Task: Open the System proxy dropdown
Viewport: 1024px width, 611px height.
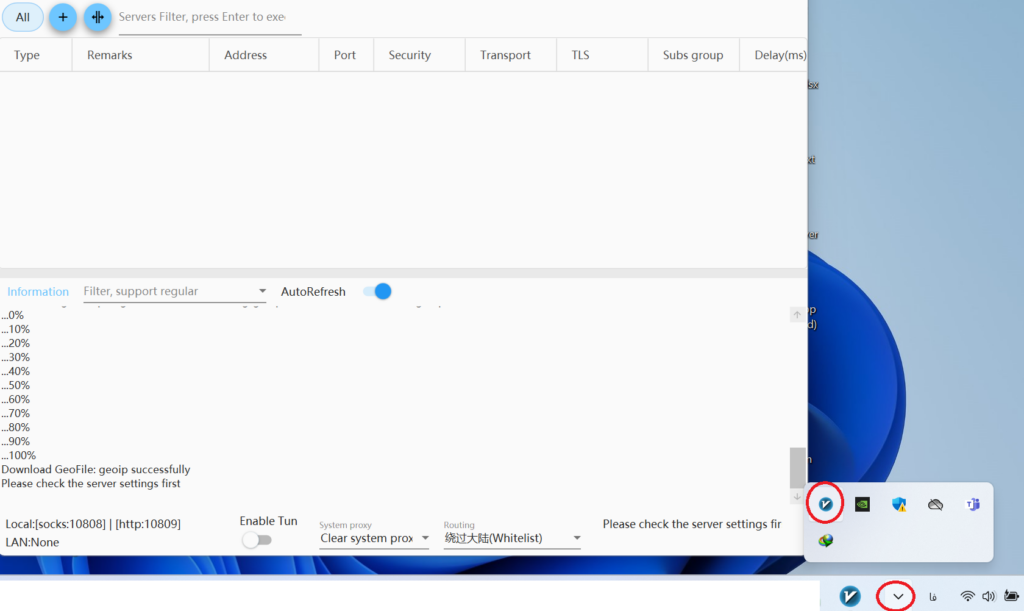Action: click(x=374, y=538)
